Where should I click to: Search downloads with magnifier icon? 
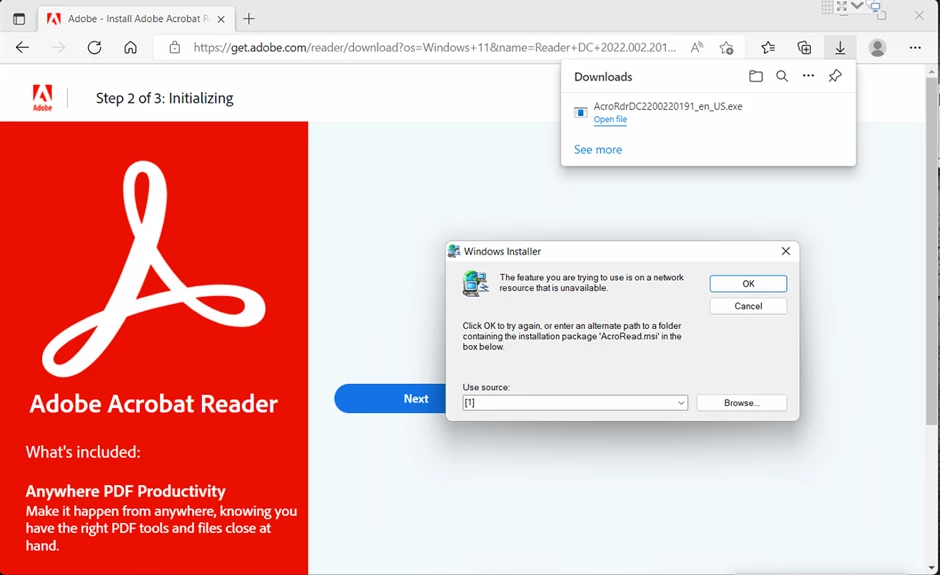point(782,76)
